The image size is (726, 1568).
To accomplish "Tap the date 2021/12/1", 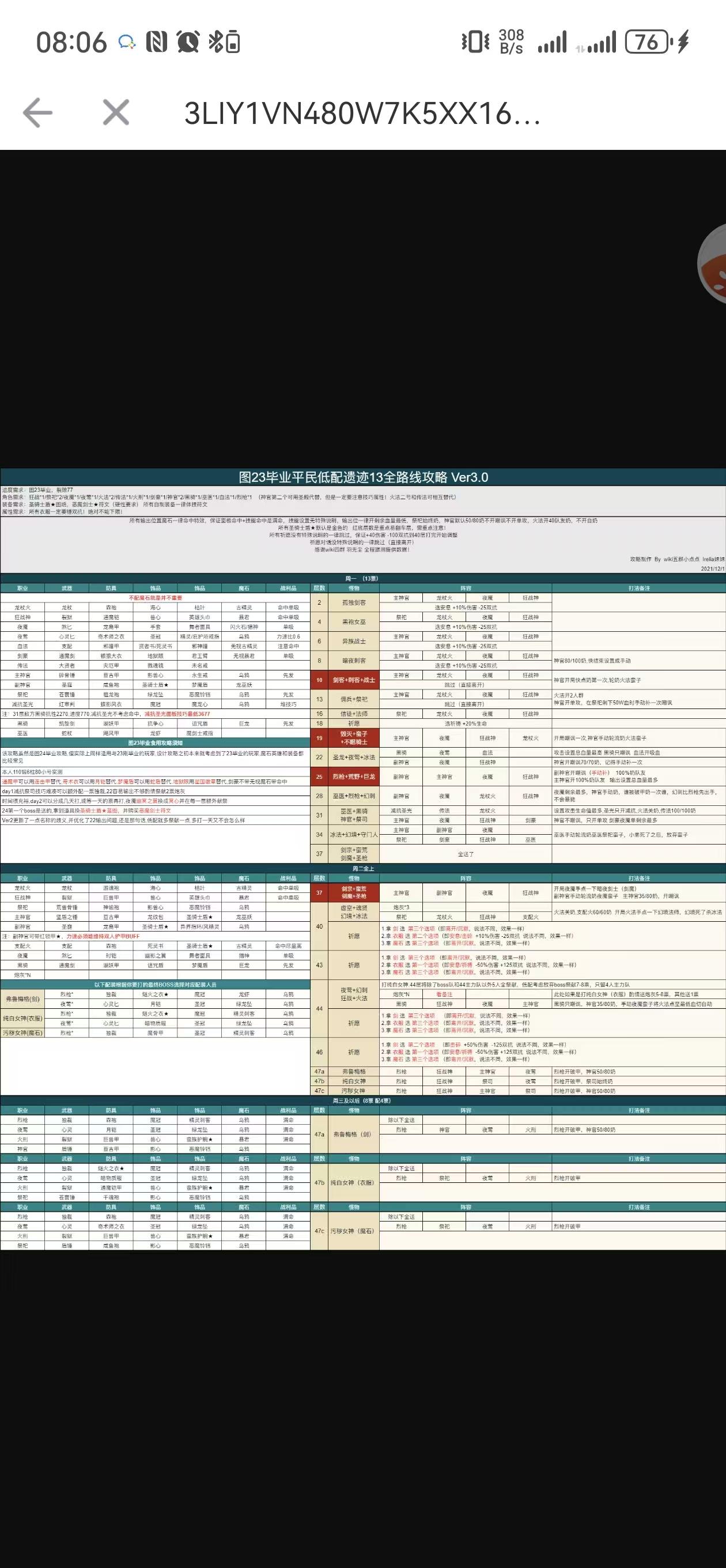I will point(713,568).
